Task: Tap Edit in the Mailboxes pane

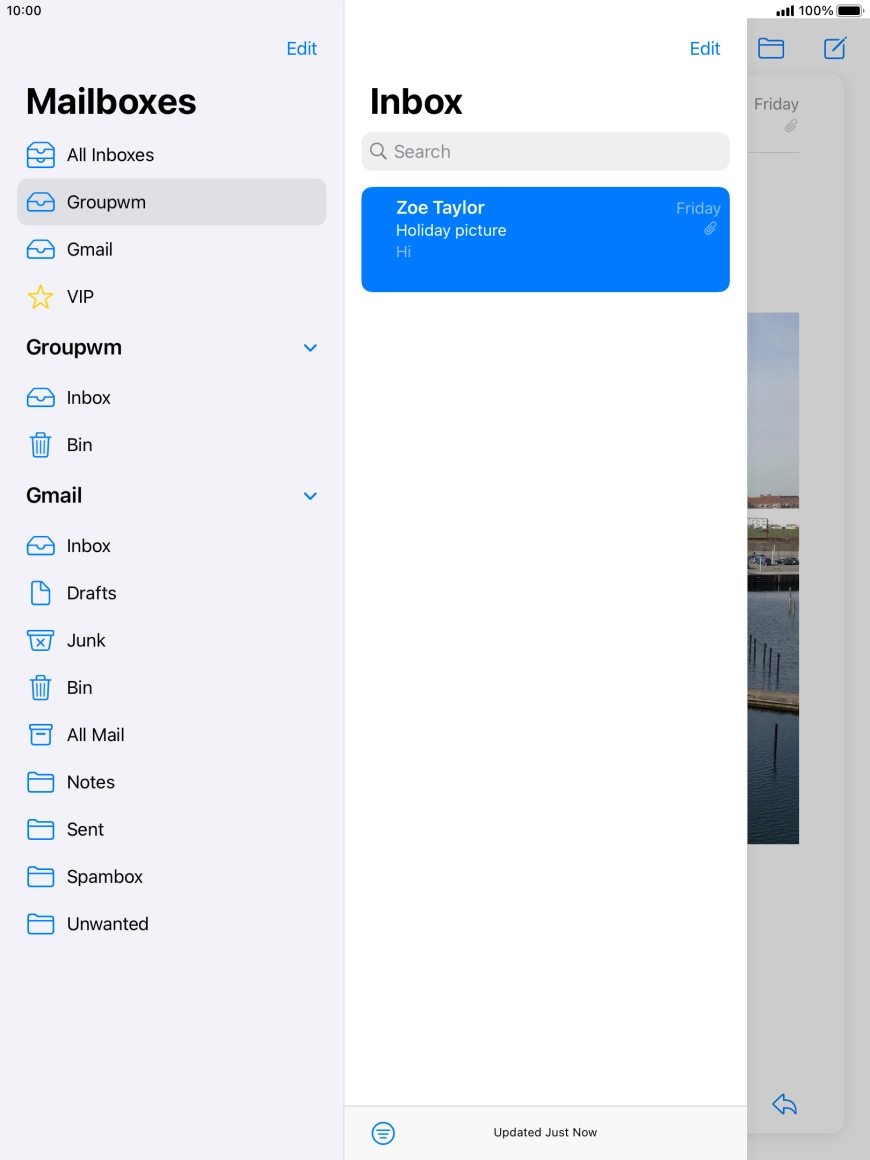Action: click(x=302, y=49)
